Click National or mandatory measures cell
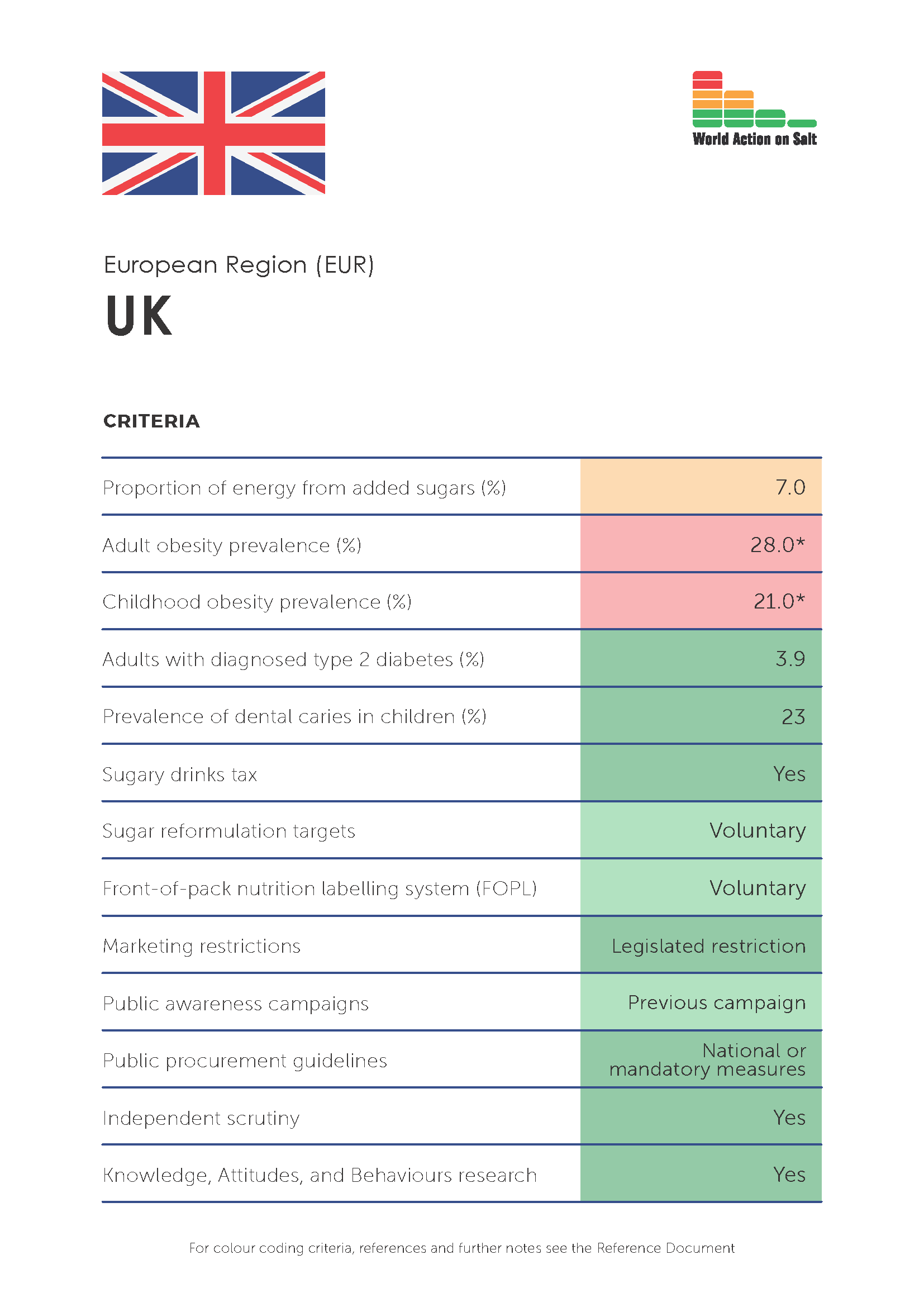The height and width of the screenshot is (1307, 924). pos(701,1060)
